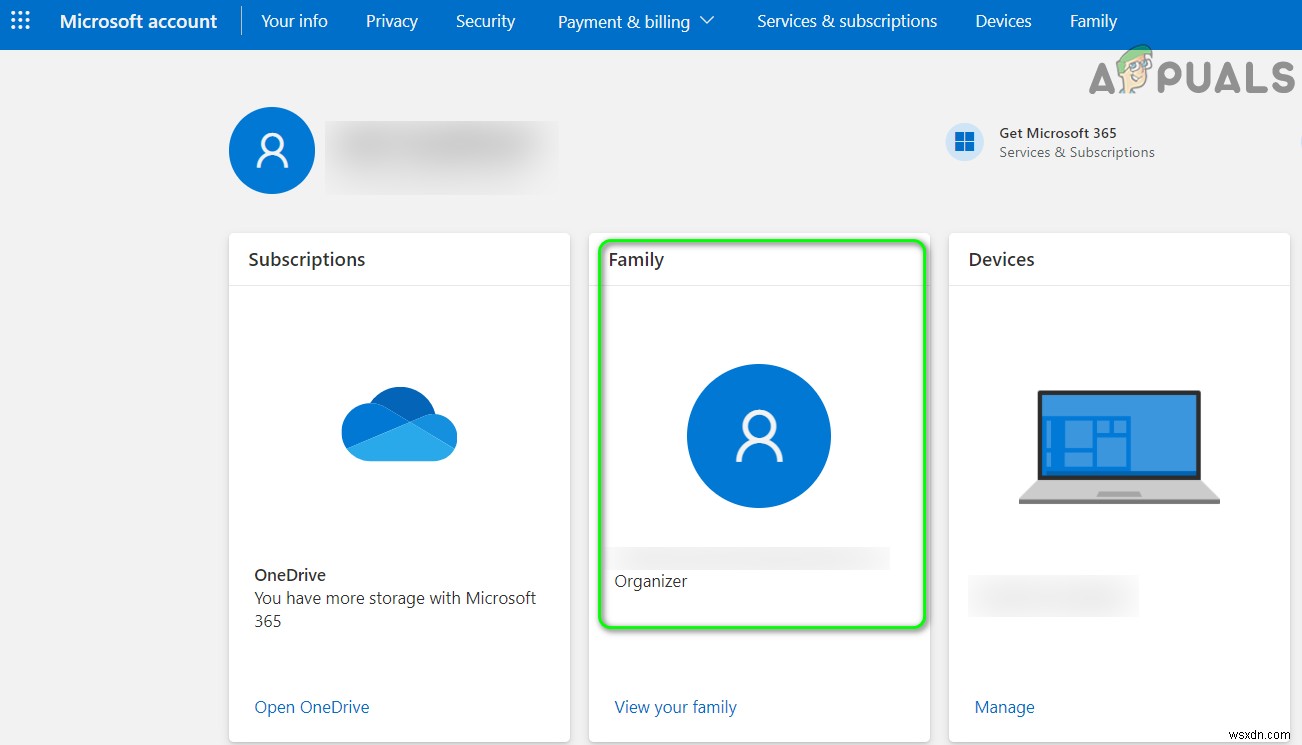
Task: Click the Open OneDrive link
Action: pos(312,707)
